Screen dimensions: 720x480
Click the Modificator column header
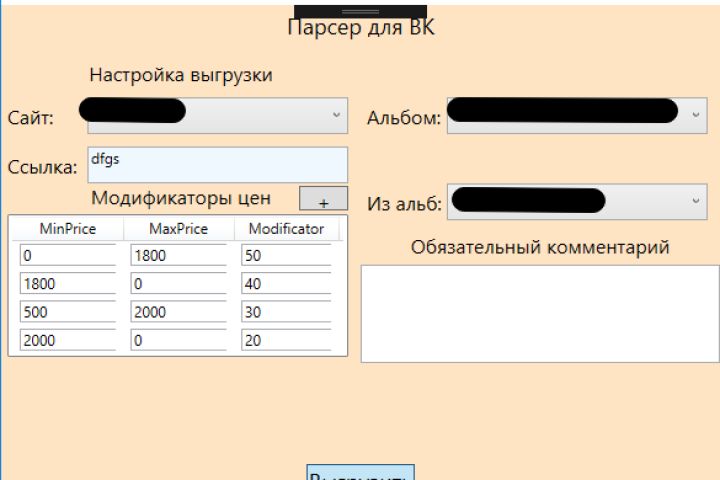point(287,229)
